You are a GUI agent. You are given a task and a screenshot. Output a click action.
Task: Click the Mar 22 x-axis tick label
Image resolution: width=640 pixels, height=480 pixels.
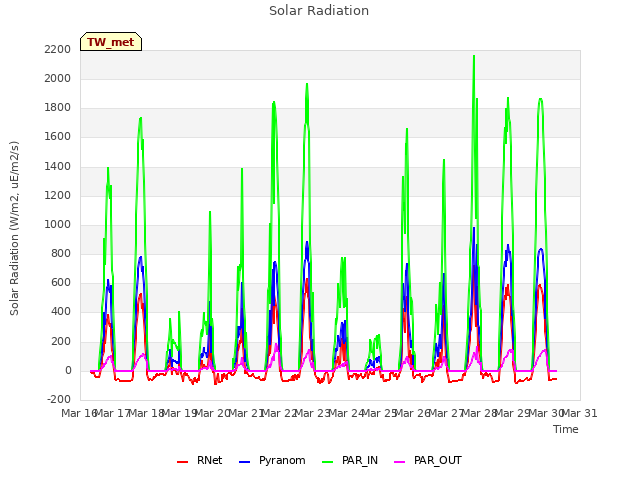tap(279, 413)
